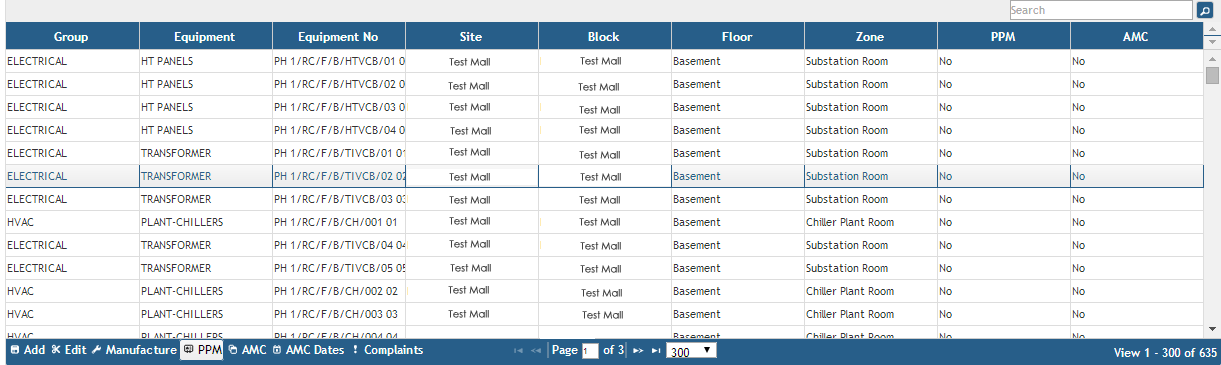Click the page number input field
Screen dimensions: 1221x365
(590, 351)
